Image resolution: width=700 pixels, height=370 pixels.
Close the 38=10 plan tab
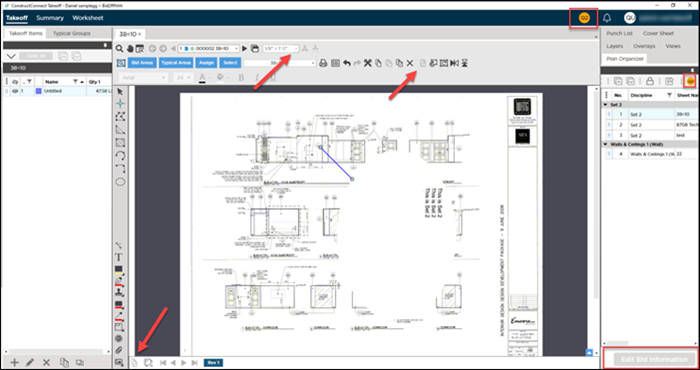pyautogui.click(x=139, y=34)
